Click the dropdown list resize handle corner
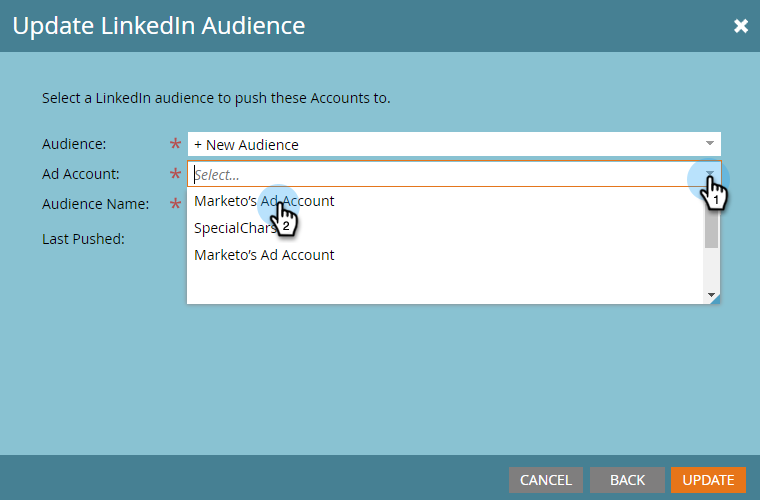 pos(717,300)
